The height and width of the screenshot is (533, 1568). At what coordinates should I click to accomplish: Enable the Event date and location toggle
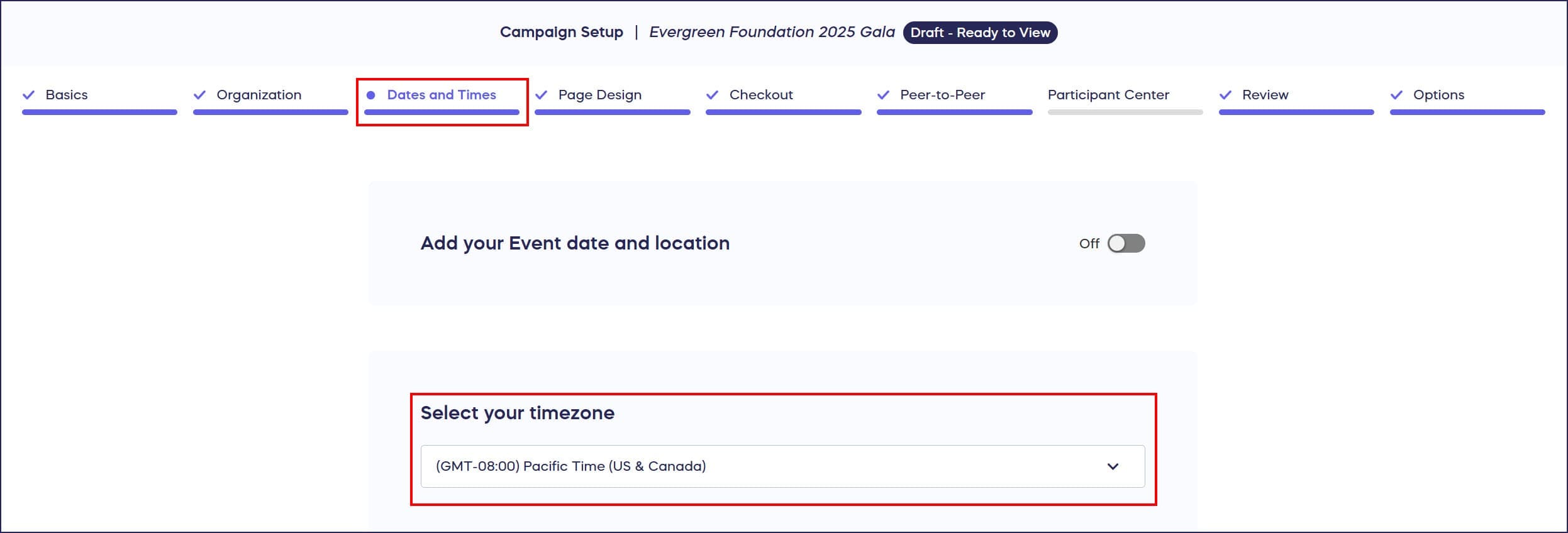pyautogui.click(x=1126, y=243)
